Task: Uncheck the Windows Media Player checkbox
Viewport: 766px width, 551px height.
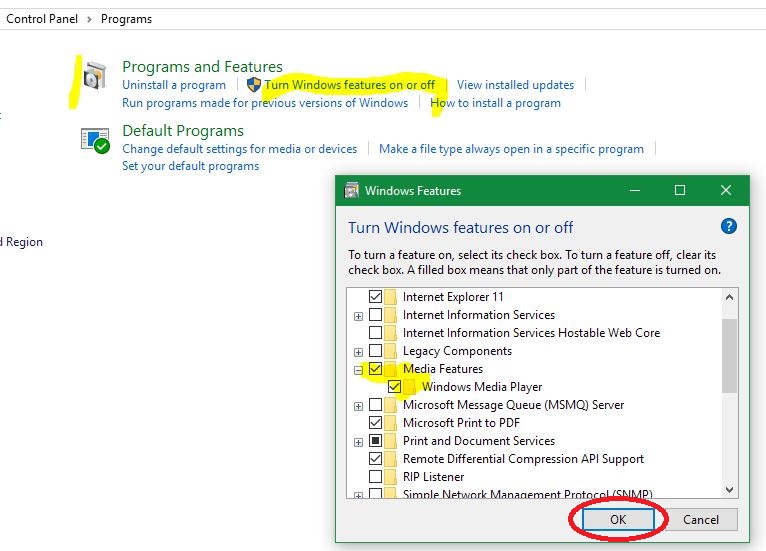Action: tap(394, 387)
